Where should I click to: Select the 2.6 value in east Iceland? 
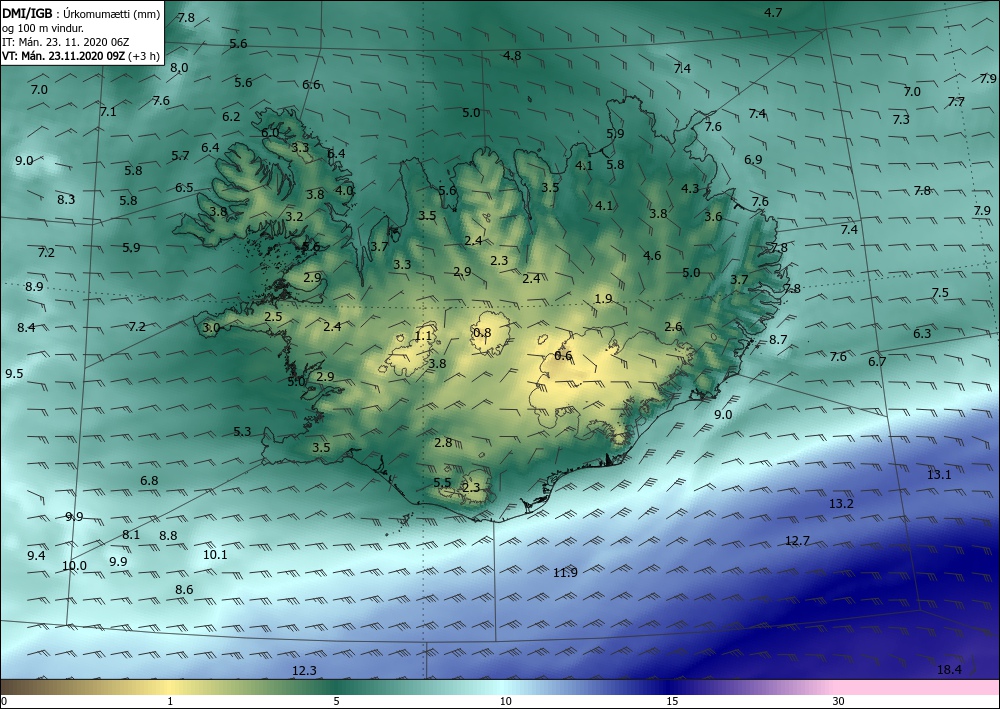(673, 327)
